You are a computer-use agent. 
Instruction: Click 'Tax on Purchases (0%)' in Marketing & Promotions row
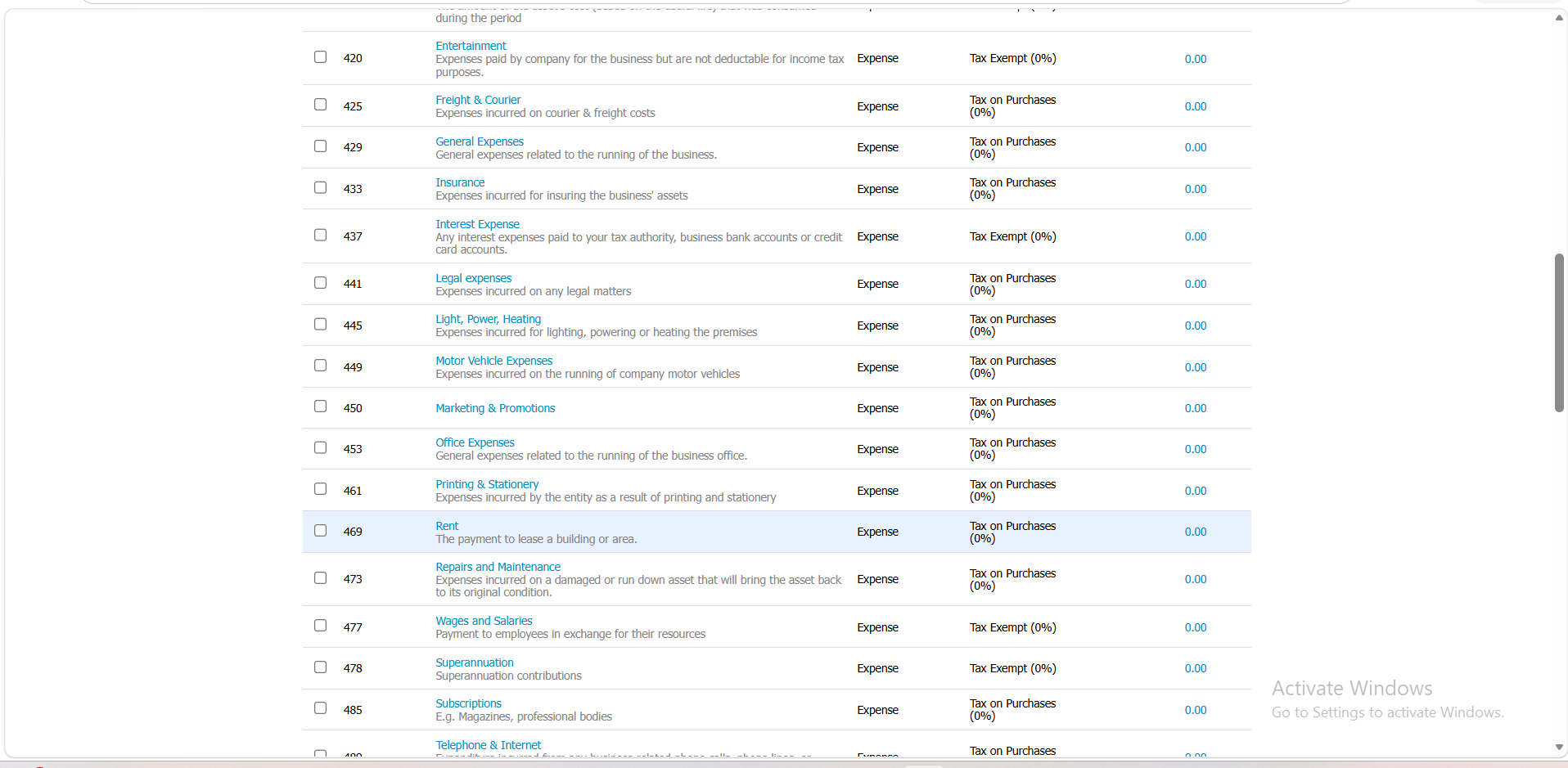click(1012, 407)
